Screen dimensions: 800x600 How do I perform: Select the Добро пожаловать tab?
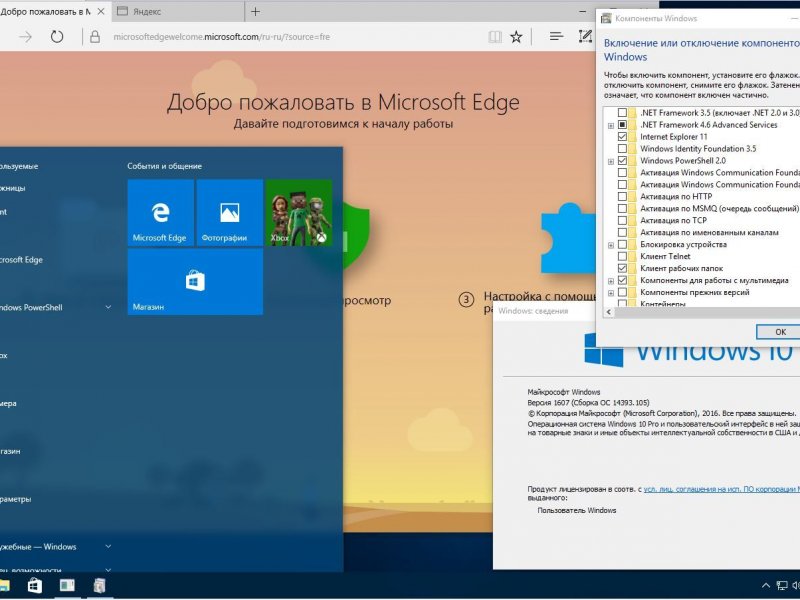point(46,11)
